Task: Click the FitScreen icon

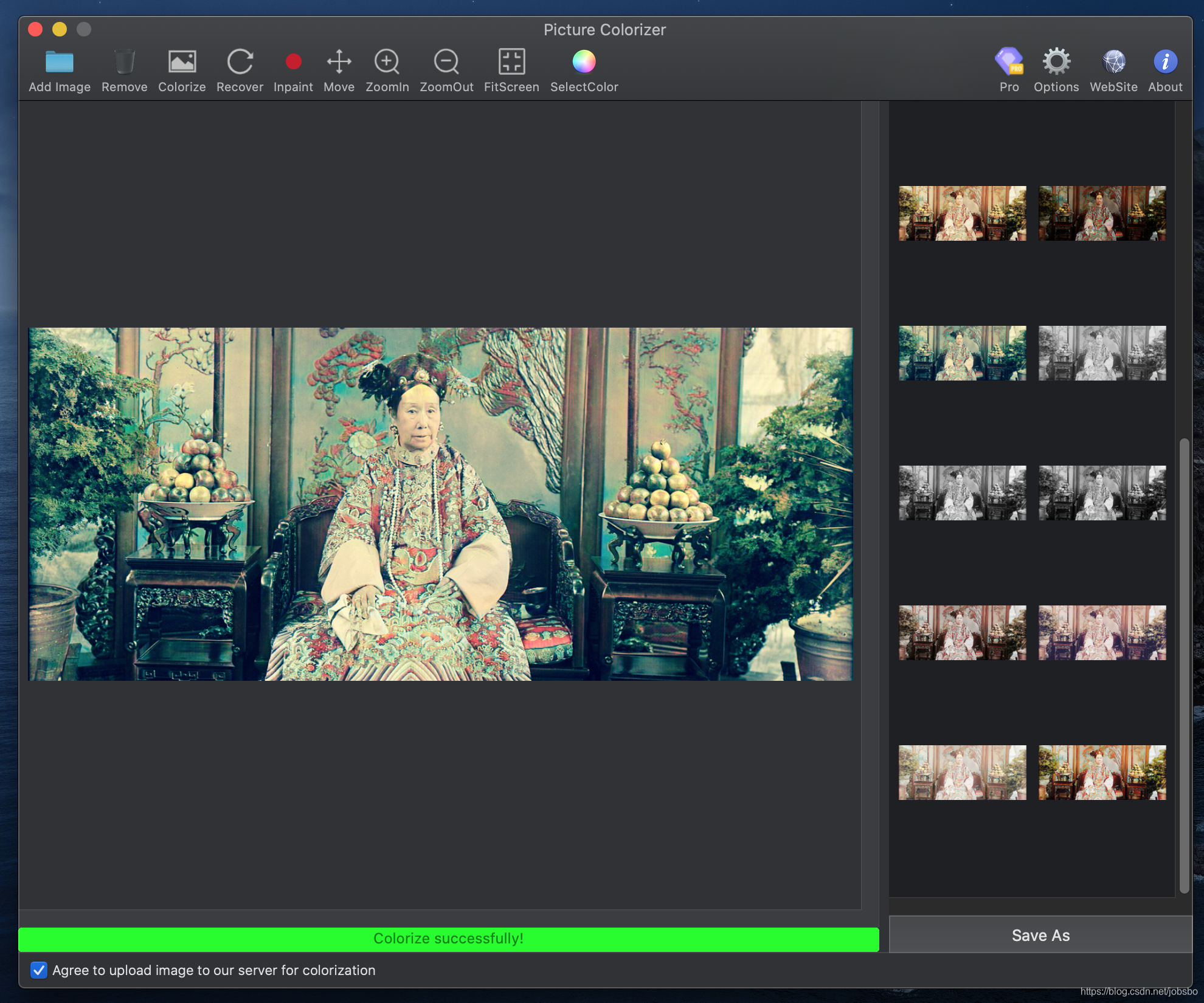Action: coord(511,62)
